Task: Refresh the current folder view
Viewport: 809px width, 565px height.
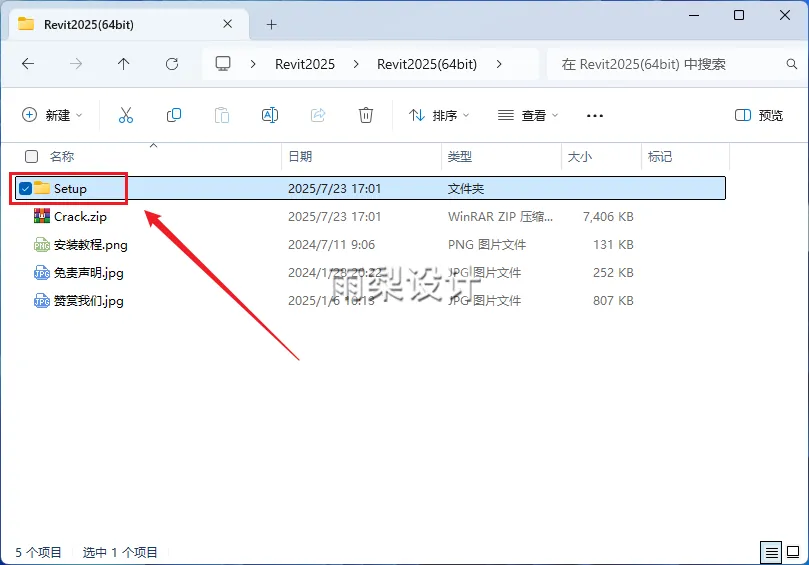Action: [172, 64]
